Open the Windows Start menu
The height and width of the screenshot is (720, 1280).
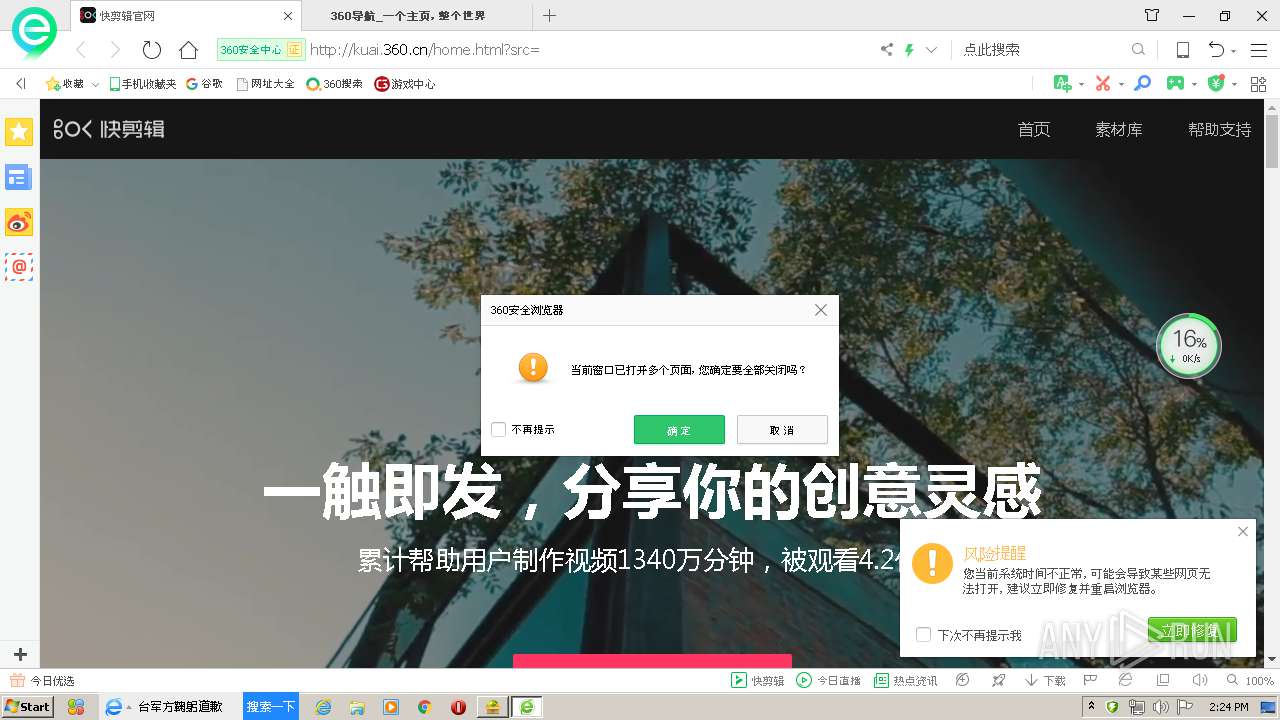coord(27,706)
